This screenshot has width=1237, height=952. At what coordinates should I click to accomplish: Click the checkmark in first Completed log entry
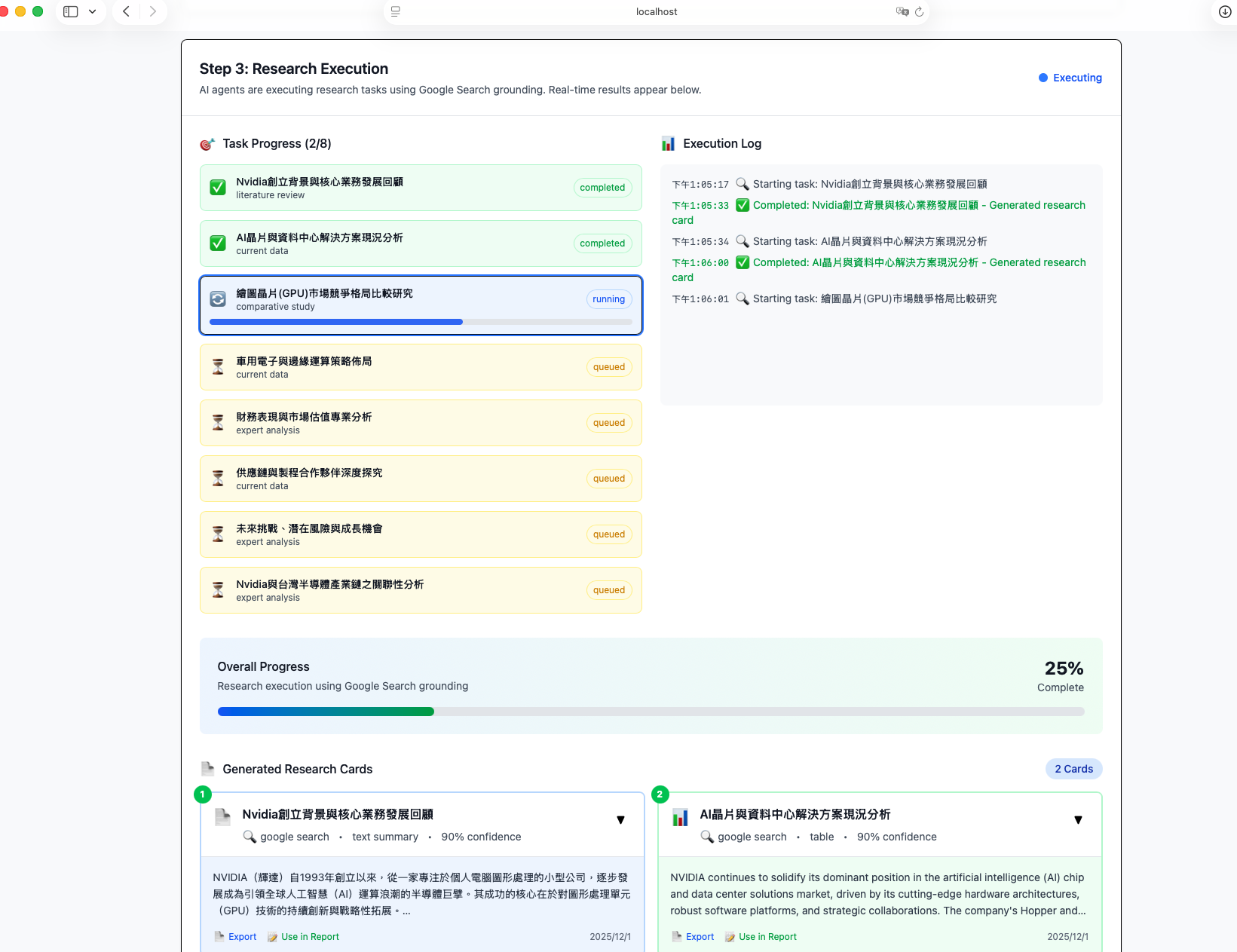tap(743, 205)
